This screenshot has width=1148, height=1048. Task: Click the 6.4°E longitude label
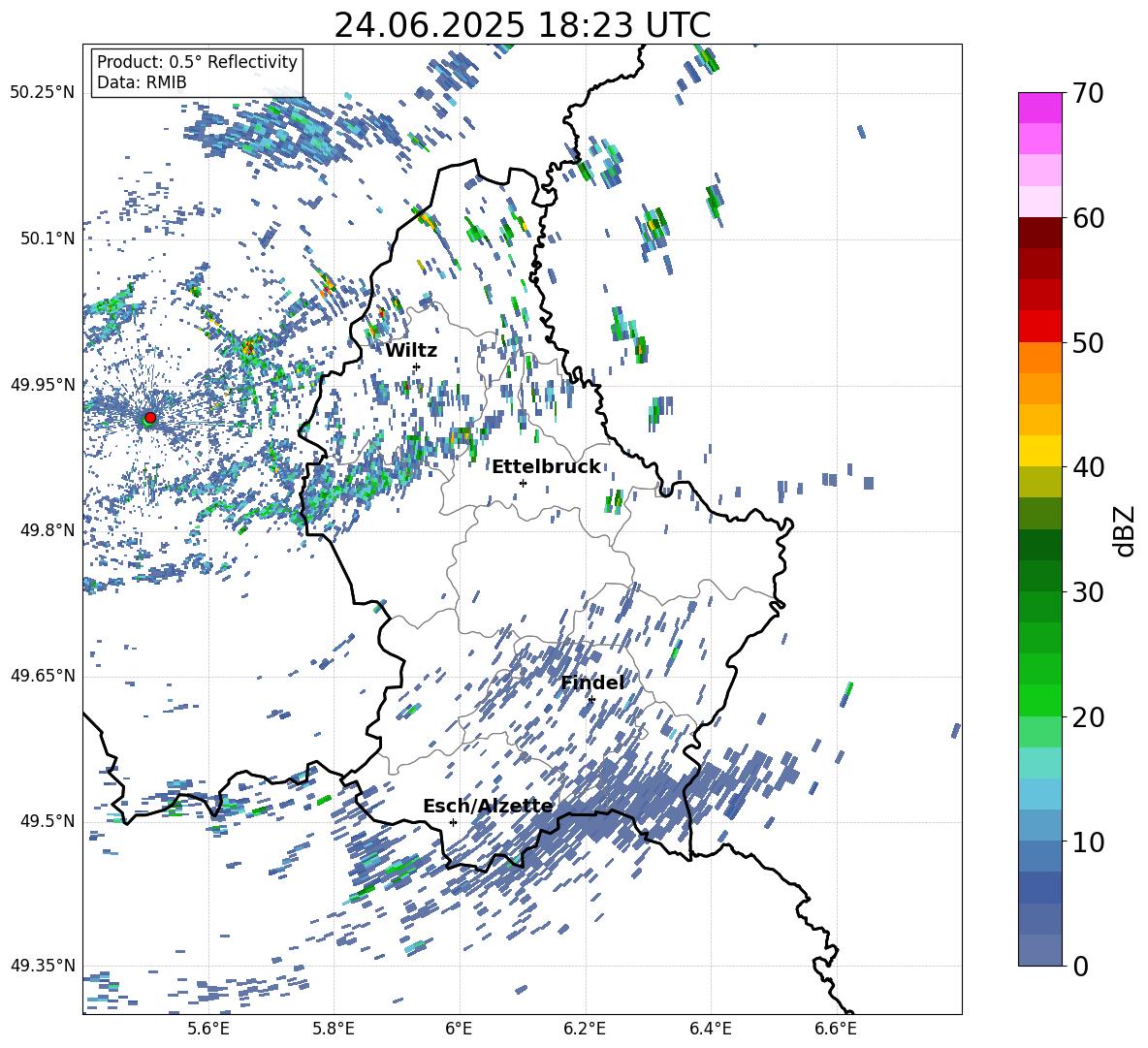tap(710, 1029)
